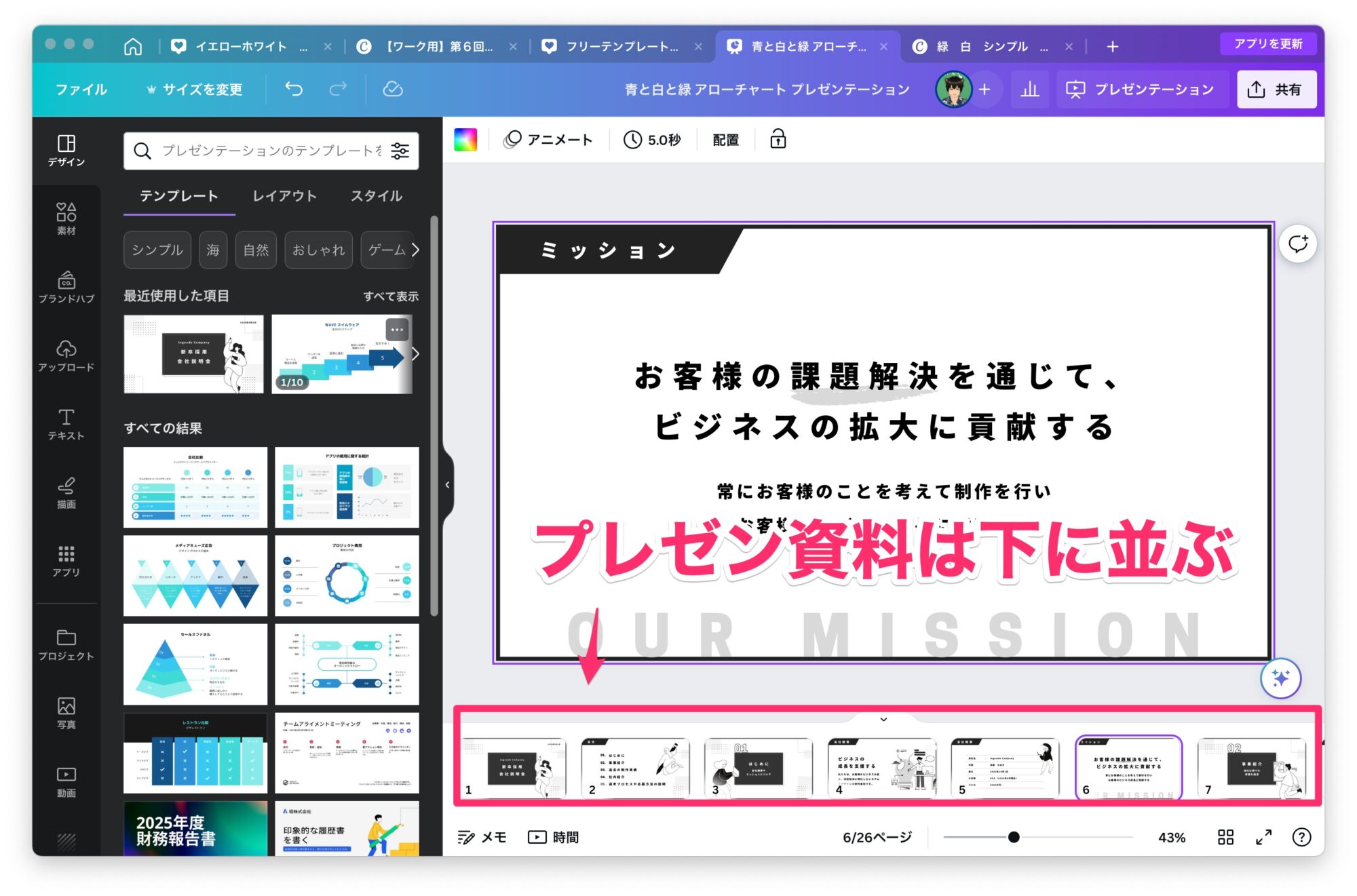1357x896 pixels.
Task: Open the アップロード uploads panel
Action: pyautogui.click(x=66, y=355)
